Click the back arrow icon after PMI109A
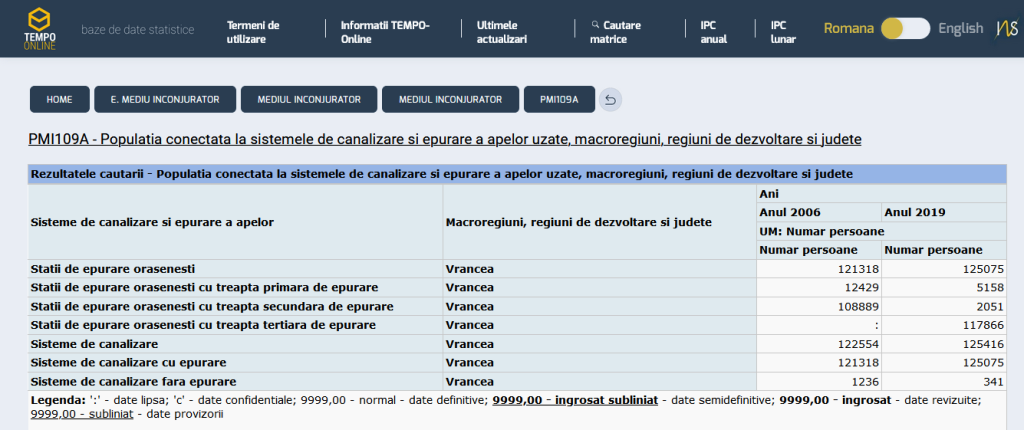1024x430 pixels. 611,100
